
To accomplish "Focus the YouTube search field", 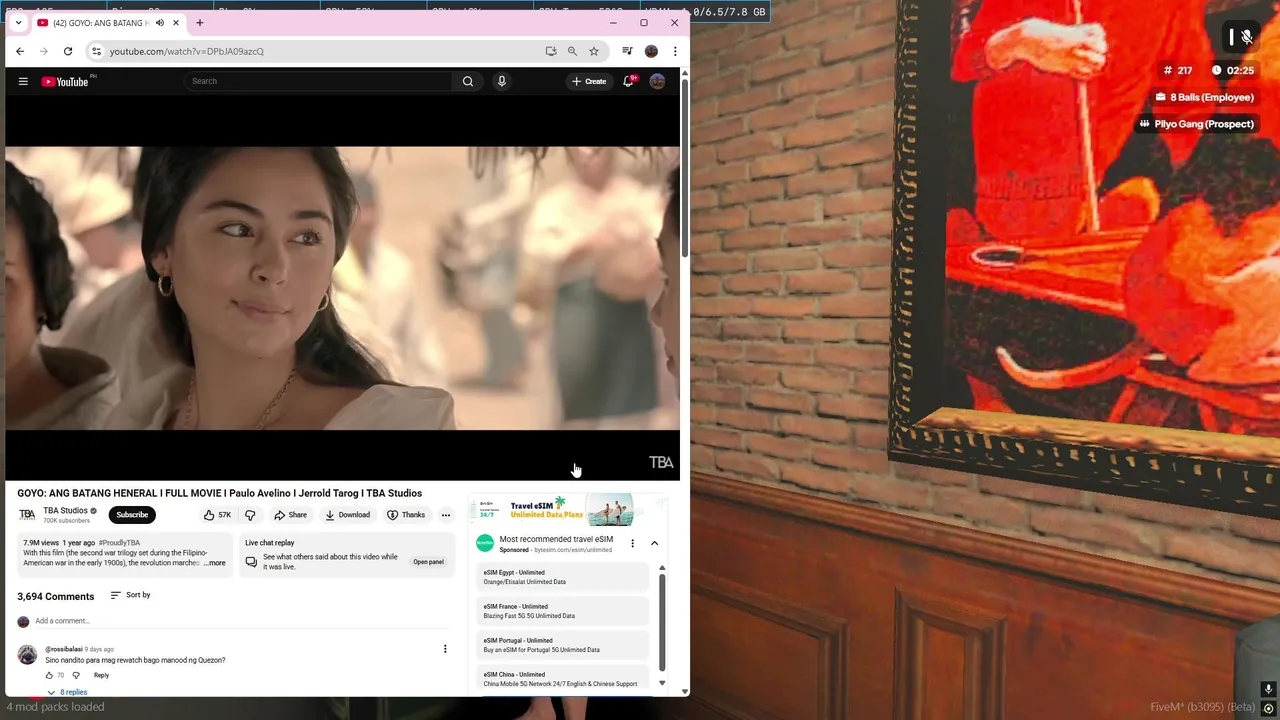I will tap(320, 81).
